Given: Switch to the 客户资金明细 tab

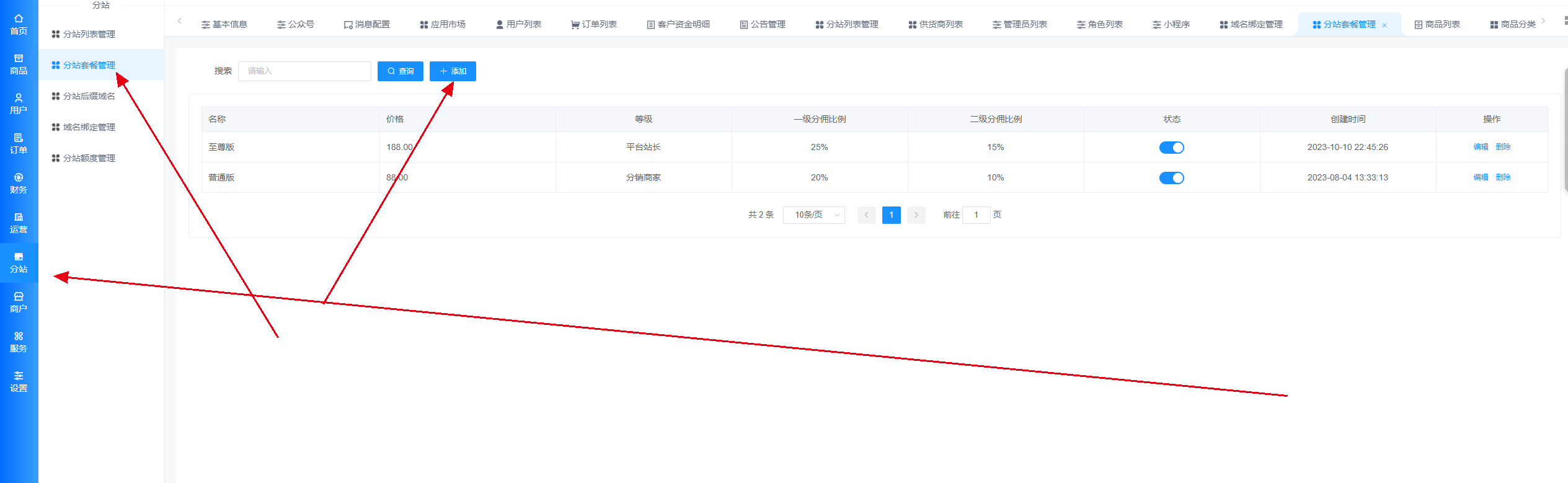Looking at the screenshot, I should [x=678, y=24].
